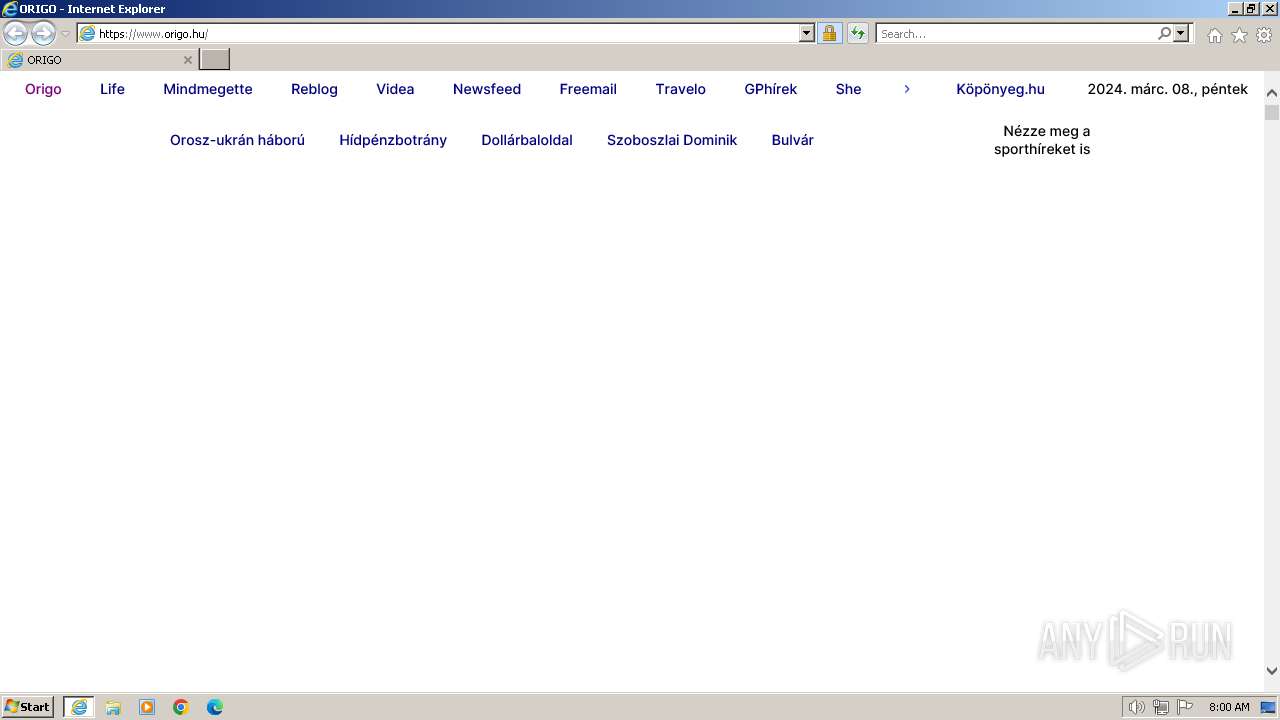Viewport: 1280px width, 720px height.
Task: Open the Hídpénzbotrány topic
Action: coord(393,140)
